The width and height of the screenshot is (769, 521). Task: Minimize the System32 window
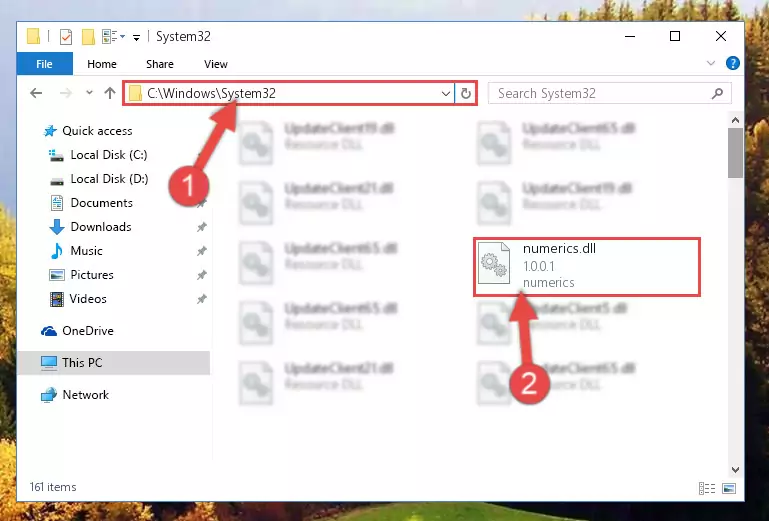(x=630, y=36)
